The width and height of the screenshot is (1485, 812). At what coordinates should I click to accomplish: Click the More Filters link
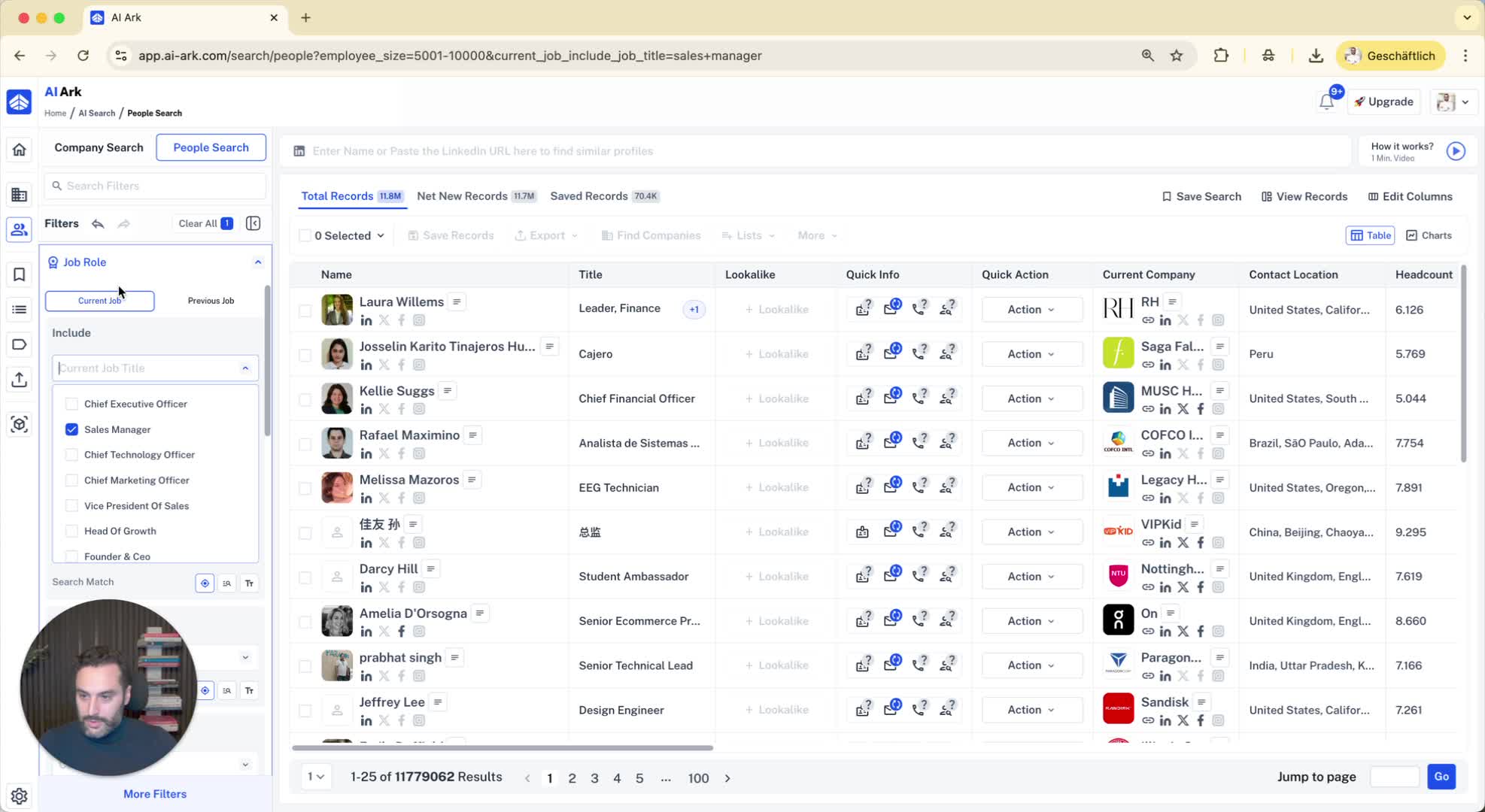(x=155, y=794)
